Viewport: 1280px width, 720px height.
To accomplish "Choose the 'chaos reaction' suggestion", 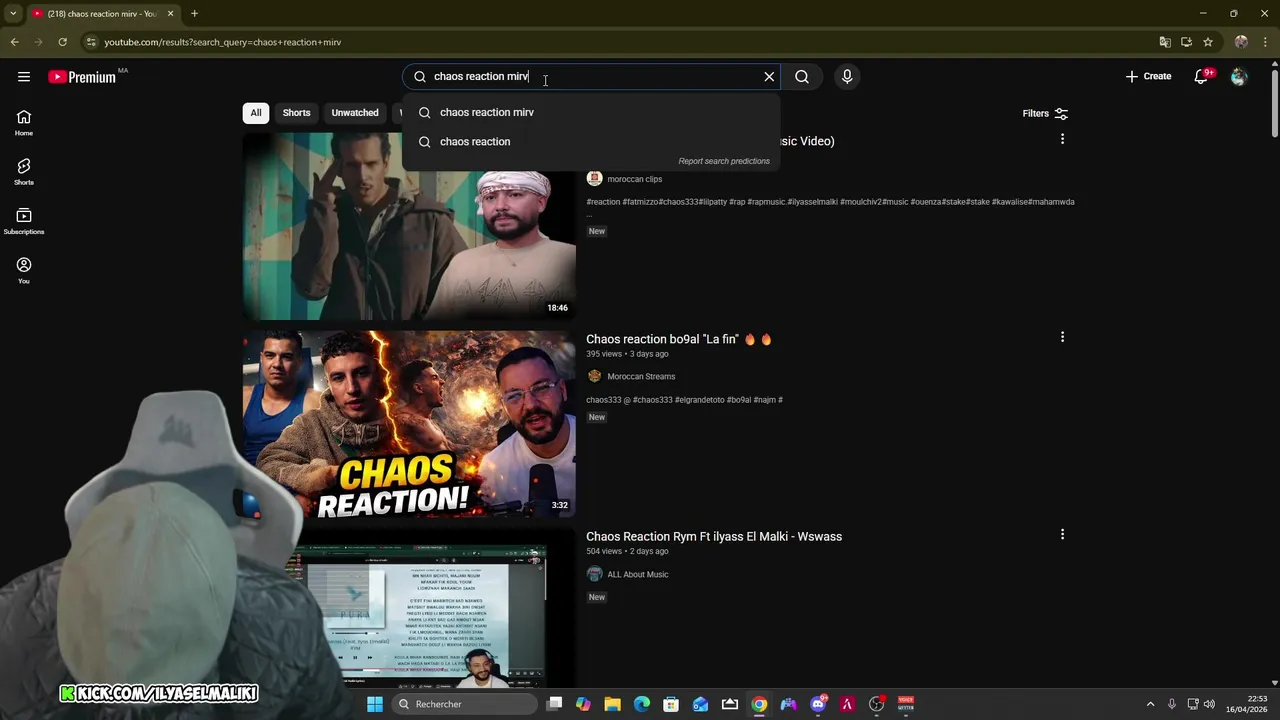I will (x=590, y=141).
